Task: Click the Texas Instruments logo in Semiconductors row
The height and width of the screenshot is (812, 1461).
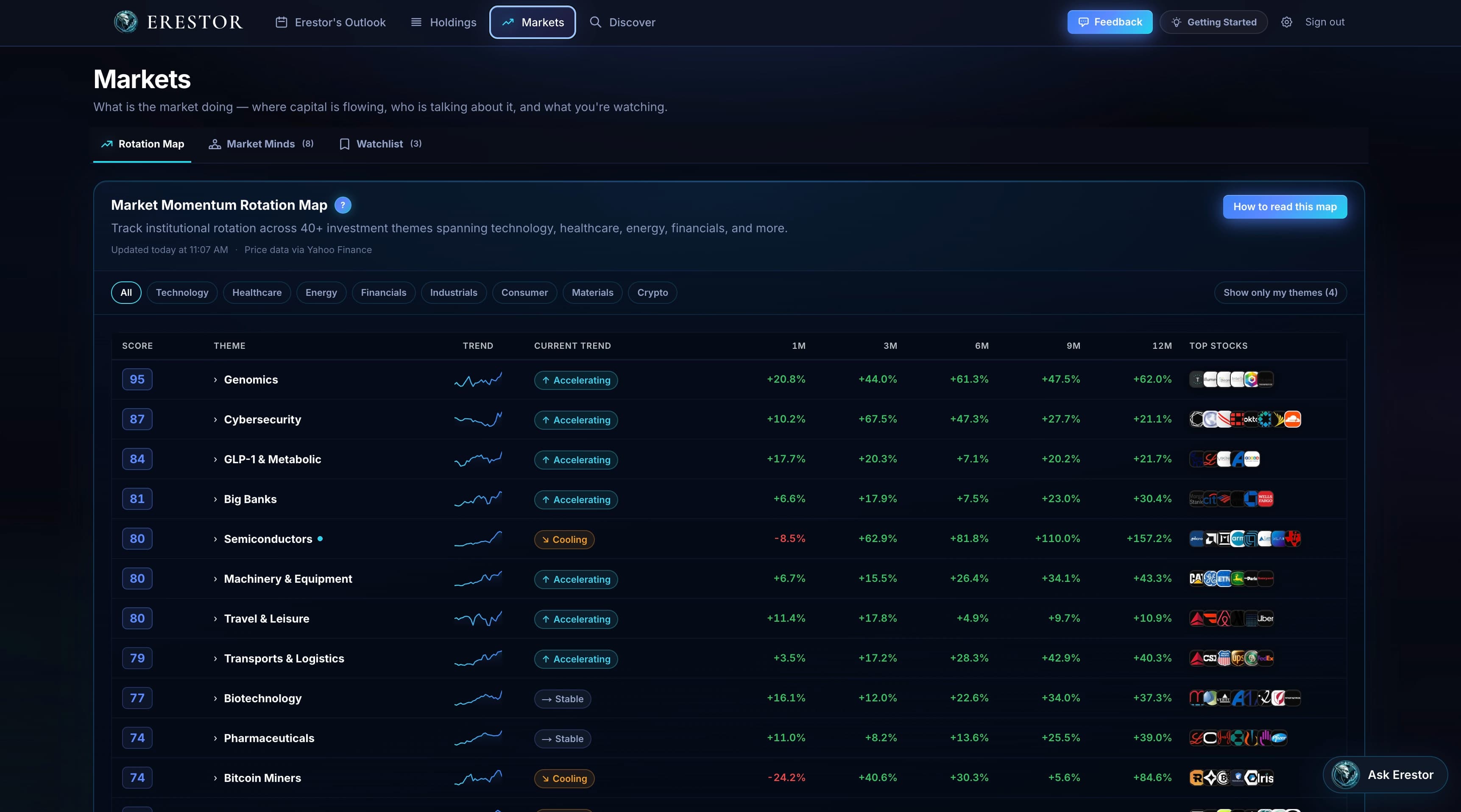Action: click(x=1293, y=539)
